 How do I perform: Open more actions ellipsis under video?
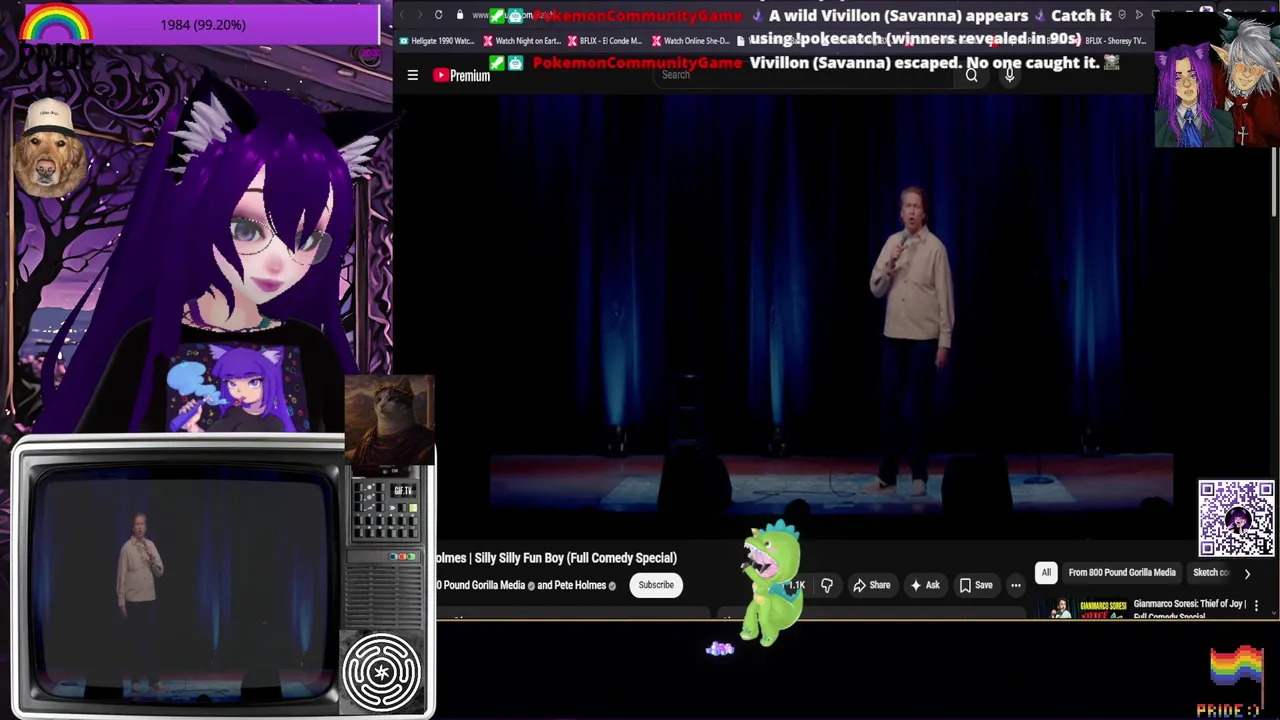point(1016,585)
